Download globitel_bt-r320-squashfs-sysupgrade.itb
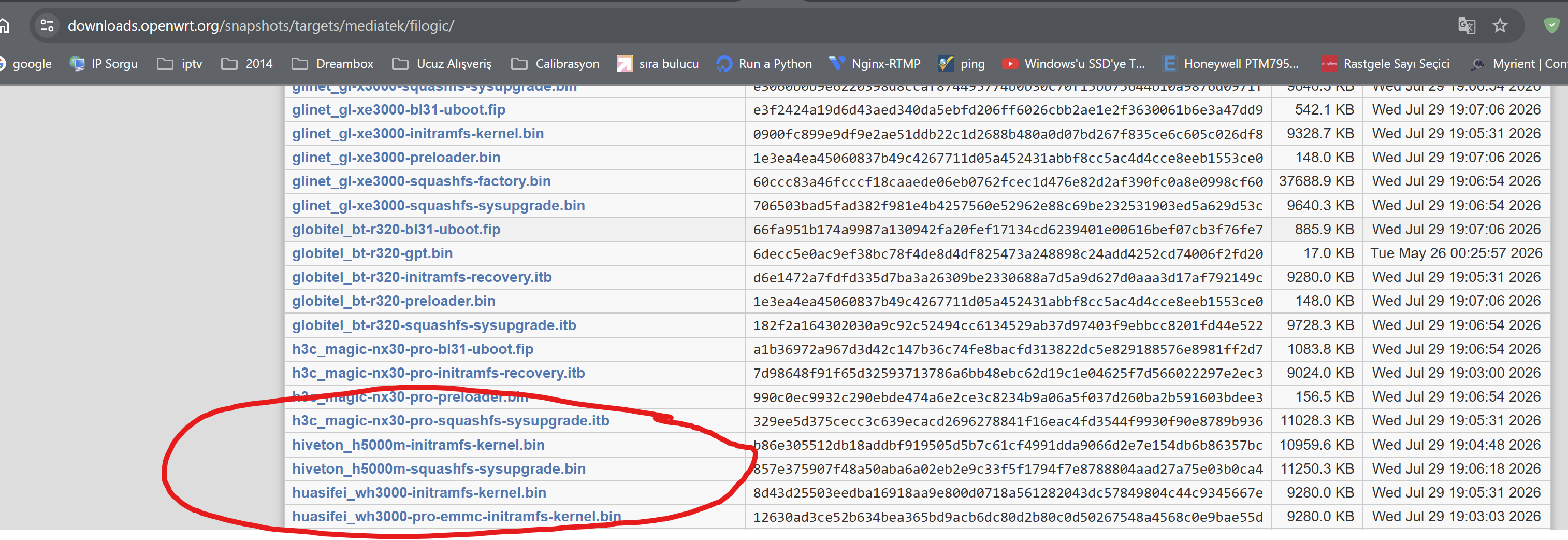The height and width of the screenshot is (540, 1568). point(434,325)
